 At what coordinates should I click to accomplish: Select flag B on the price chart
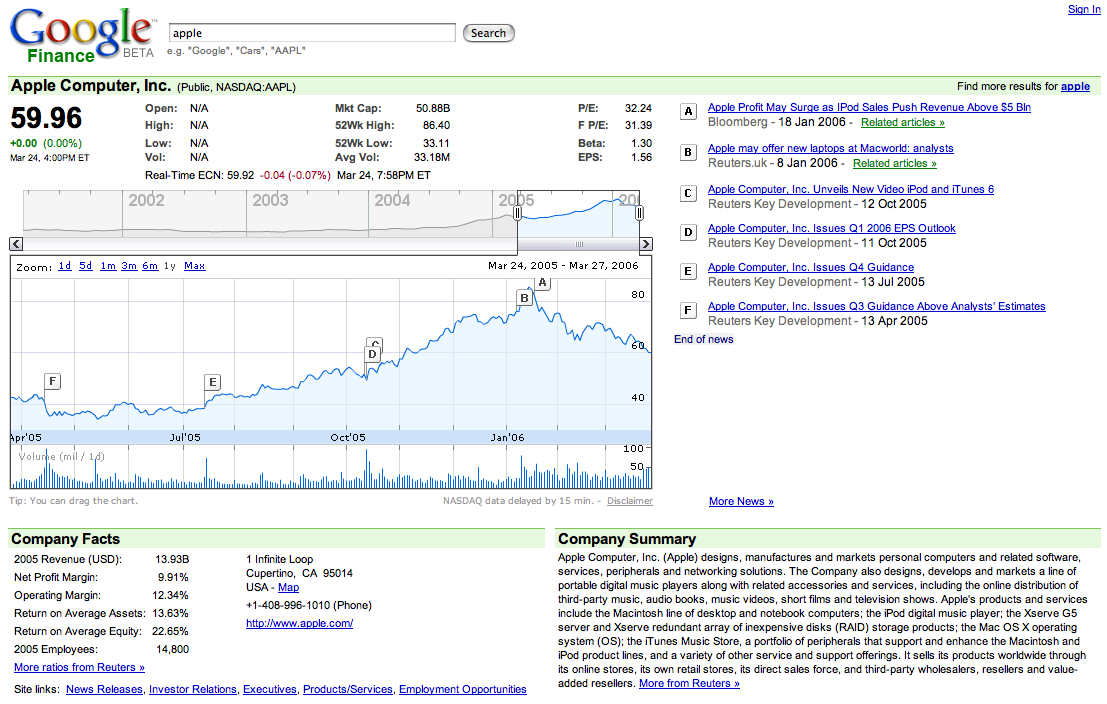coord(525,298)
